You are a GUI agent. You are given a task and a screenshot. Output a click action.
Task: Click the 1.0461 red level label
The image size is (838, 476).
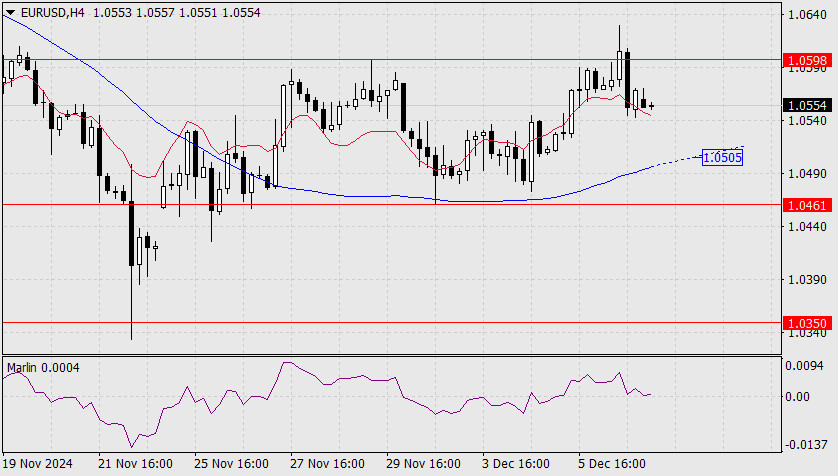(x=807, y=205)
